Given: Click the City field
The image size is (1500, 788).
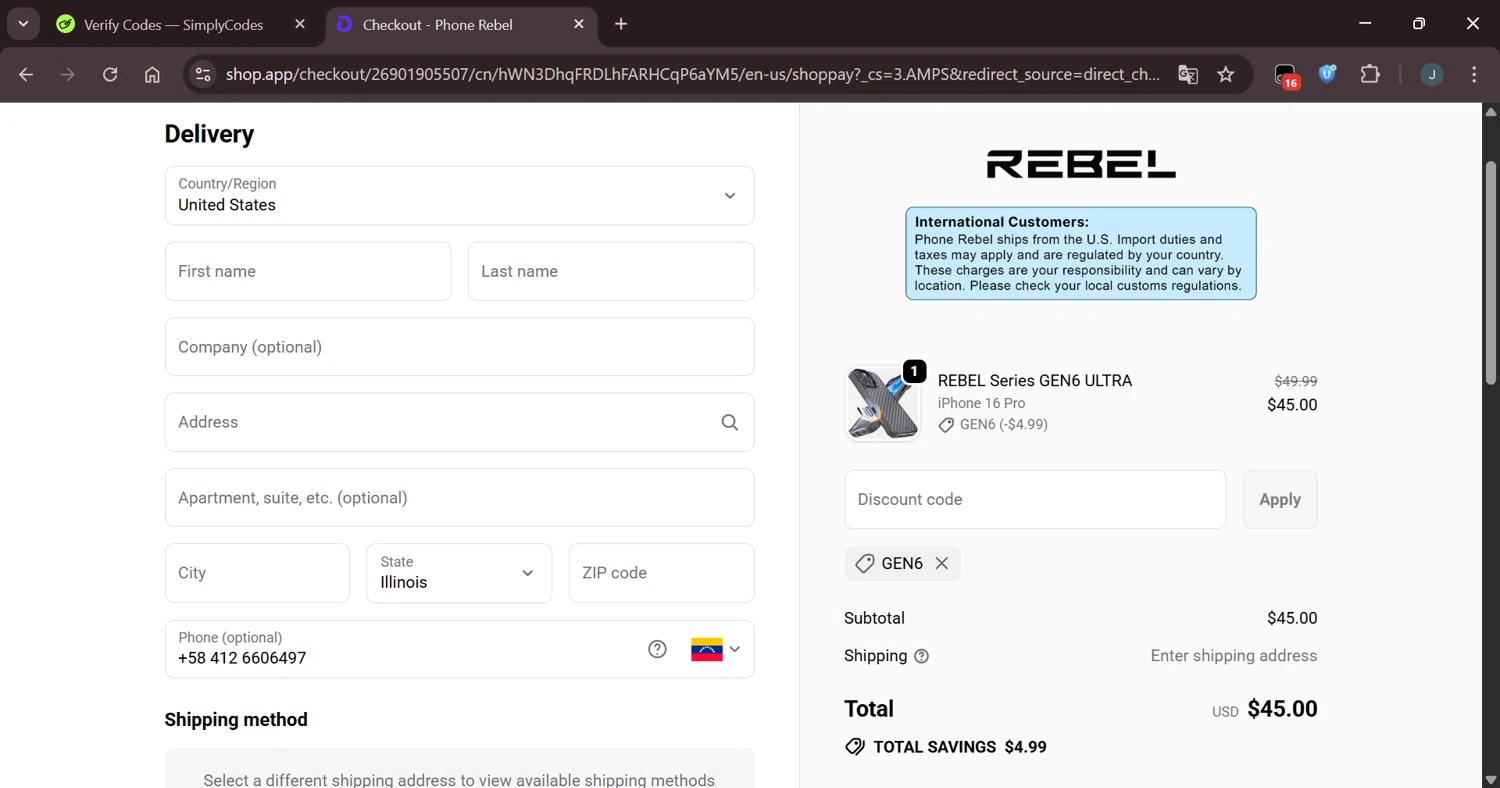Looking at the screenshot, I should 257,573.
